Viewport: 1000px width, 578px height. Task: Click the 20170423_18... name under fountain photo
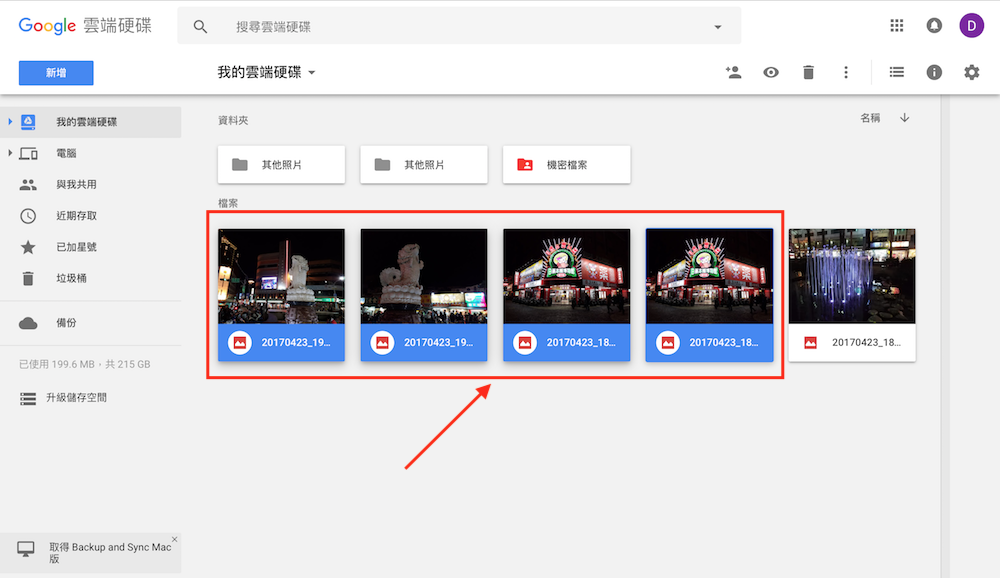click(x=866, y=343)
